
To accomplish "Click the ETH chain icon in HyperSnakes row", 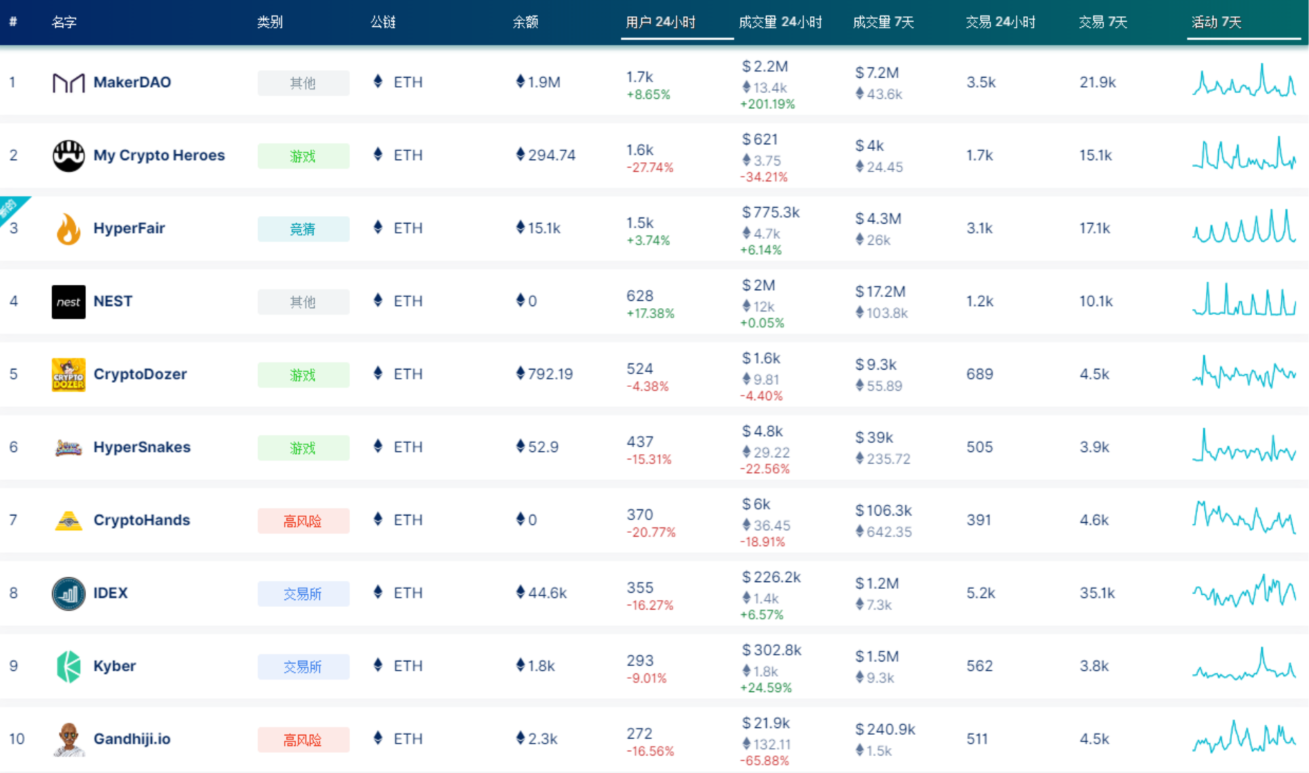I will coord(378,447).
